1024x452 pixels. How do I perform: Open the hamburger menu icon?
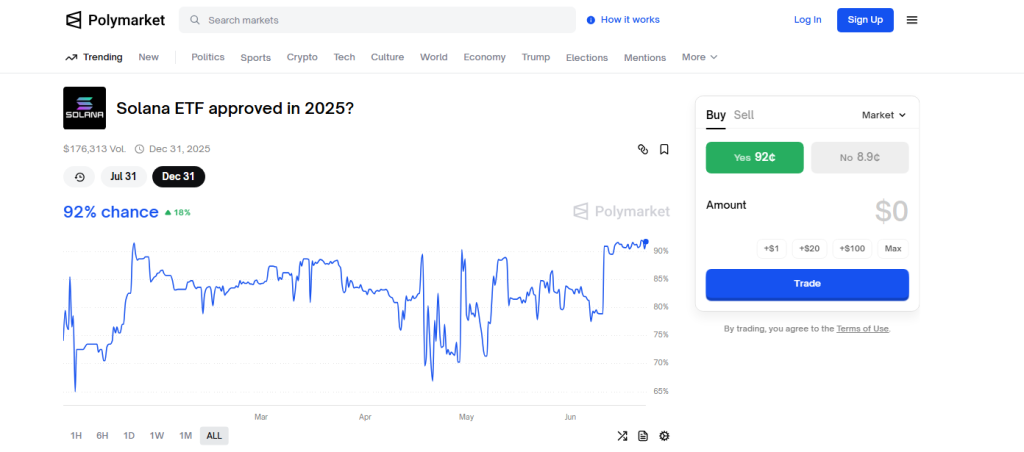[x=911, y=20]
